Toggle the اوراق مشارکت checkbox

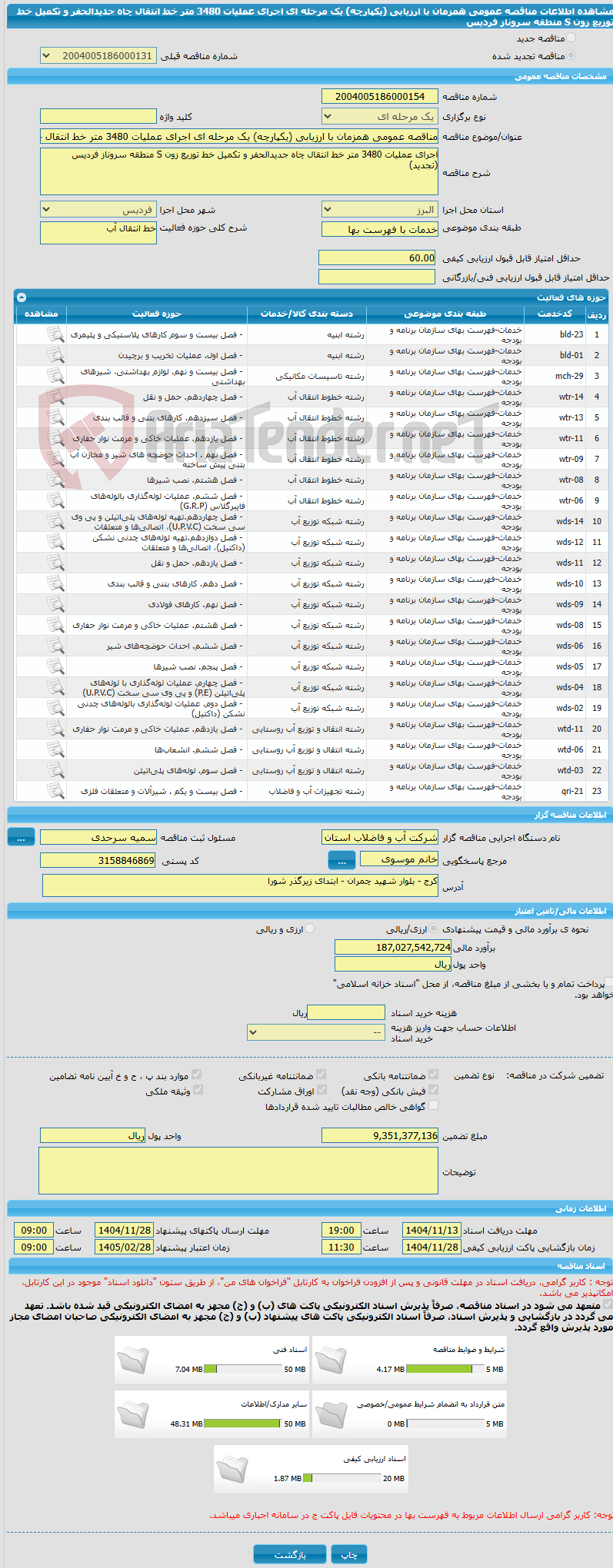point(321,1090)
